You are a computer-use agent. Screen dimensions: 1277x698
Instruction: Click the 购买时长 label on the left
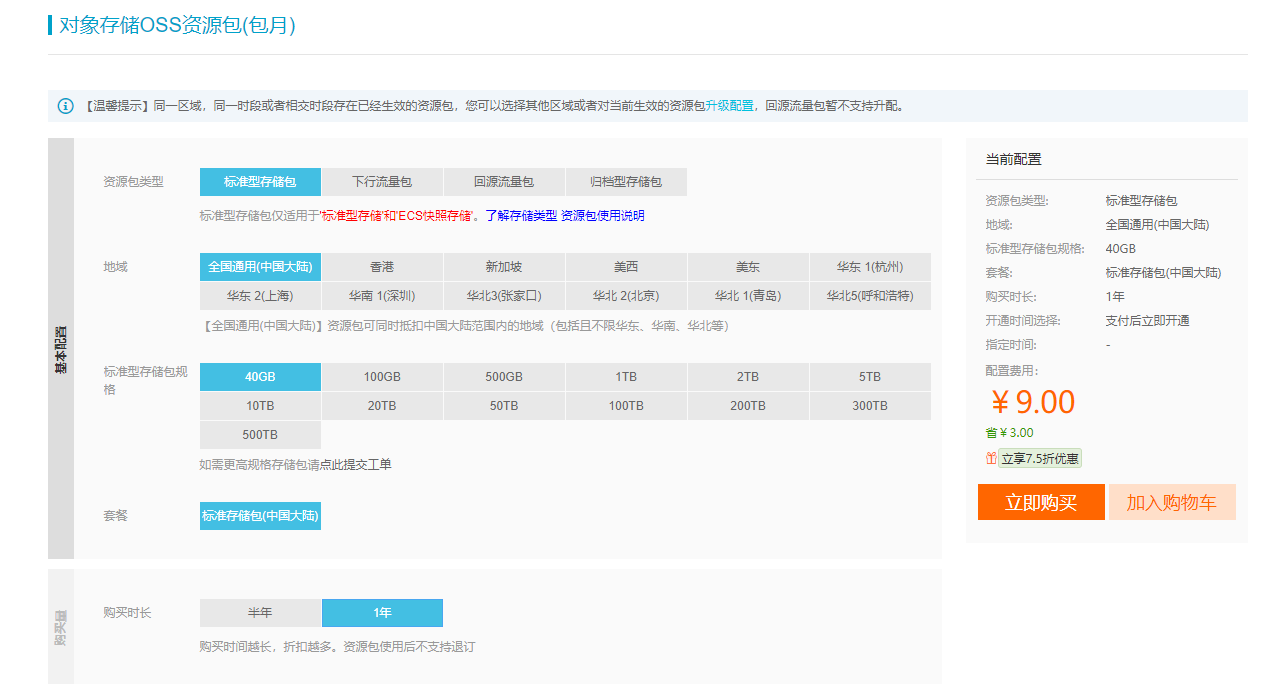coord(127,612)
